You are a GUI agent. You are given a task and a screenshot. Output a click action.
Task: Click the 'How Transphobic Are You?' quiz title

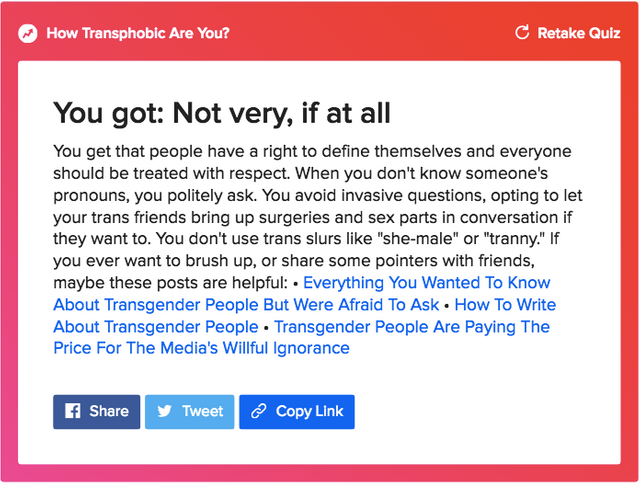click(x=138, y=33)
